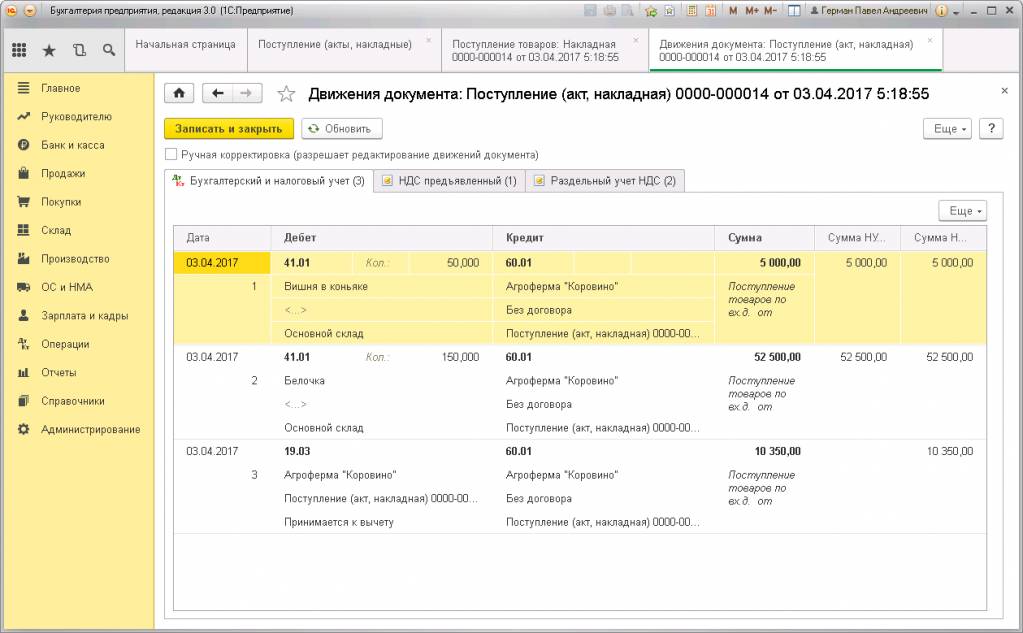Screen dimensions: 1023x633
Task: Open the info icon in title bar
Action: [x=941, y=11]
